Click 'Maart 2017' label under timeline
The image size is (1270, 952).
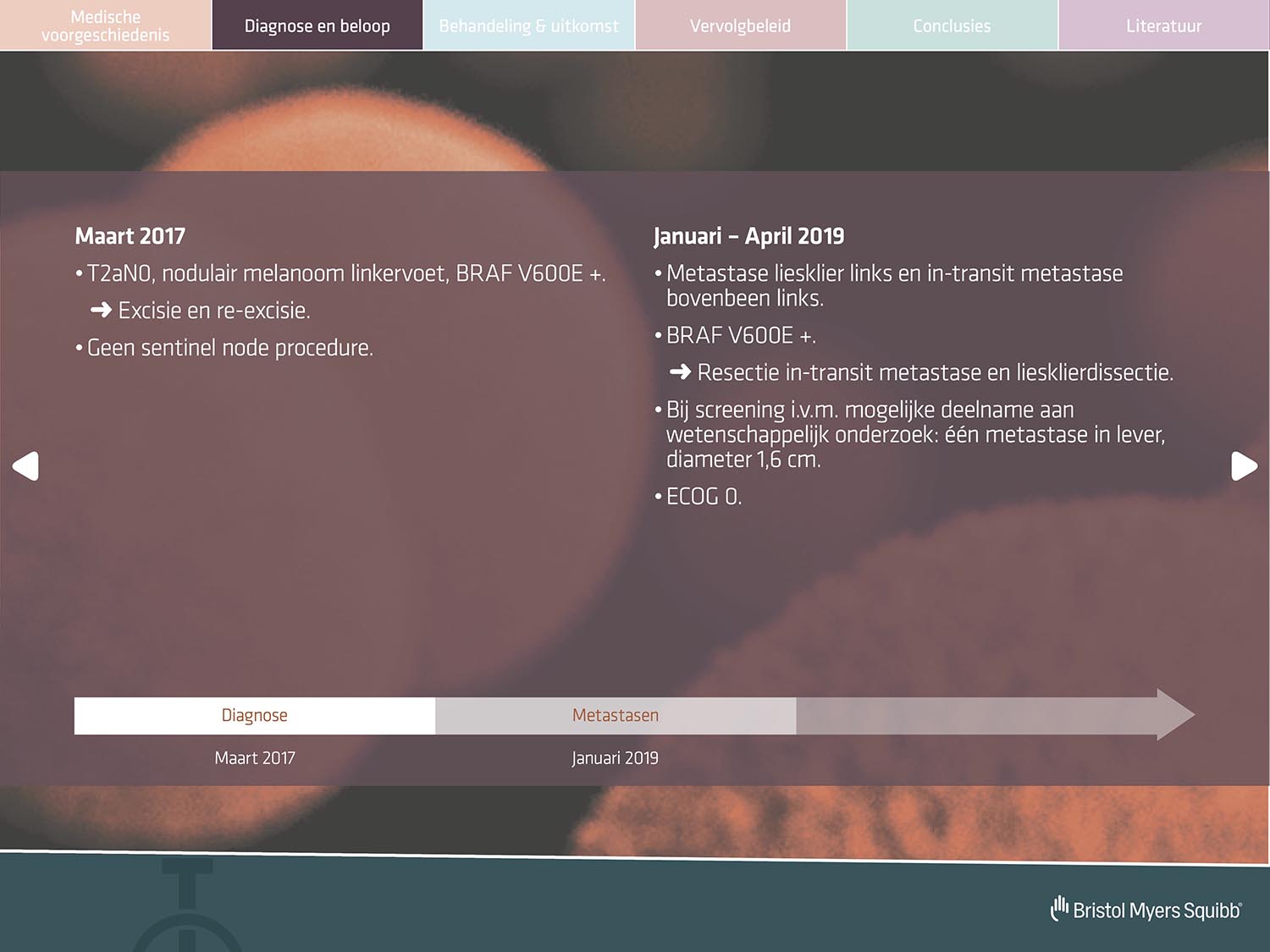(x=255, y=758)
